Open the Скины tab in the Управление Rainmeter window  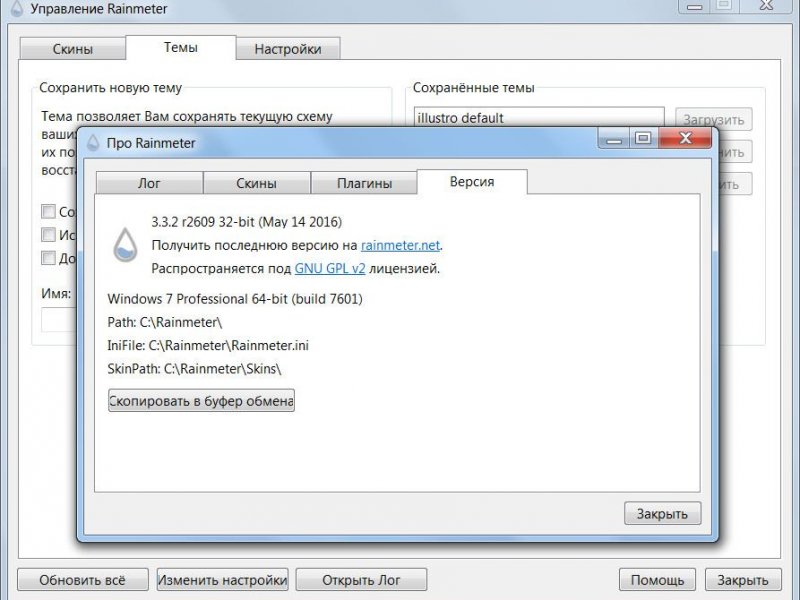pos(72,49)
